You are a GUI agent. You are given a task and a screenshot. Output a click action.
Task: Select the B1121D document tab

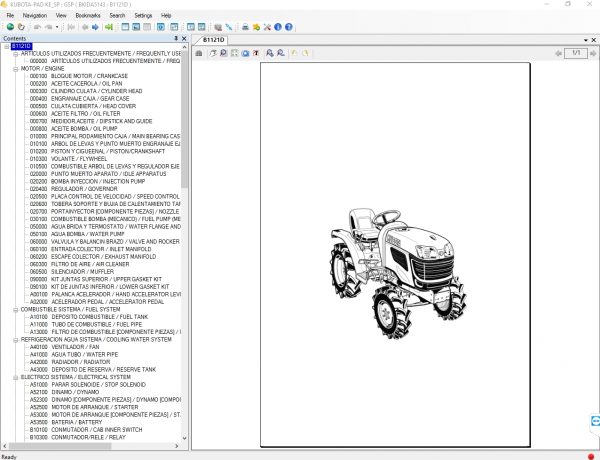coord(212,39)
